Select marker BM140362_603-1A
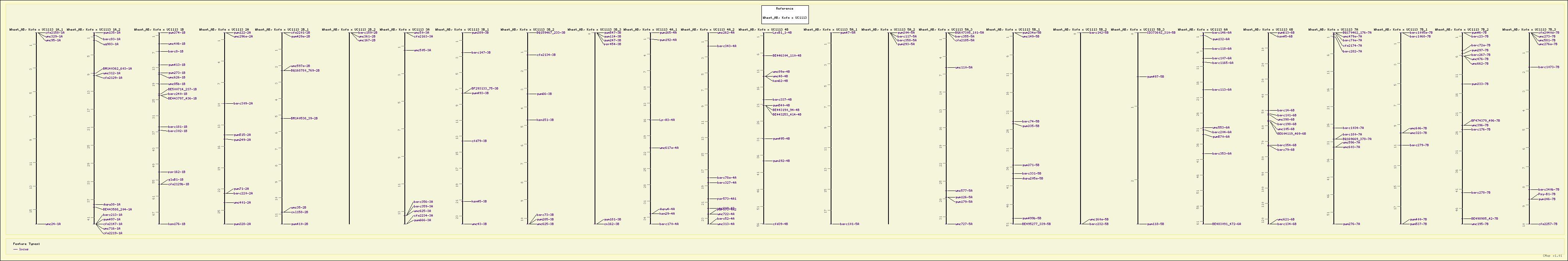Screen dimensions: 1568x261 pyautogui.click(x=117, y=69)
